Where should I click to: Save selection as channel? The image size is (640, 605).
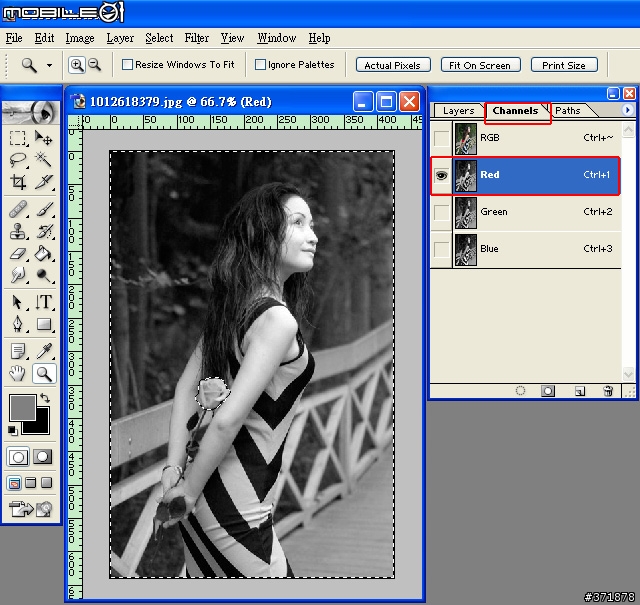548,391
